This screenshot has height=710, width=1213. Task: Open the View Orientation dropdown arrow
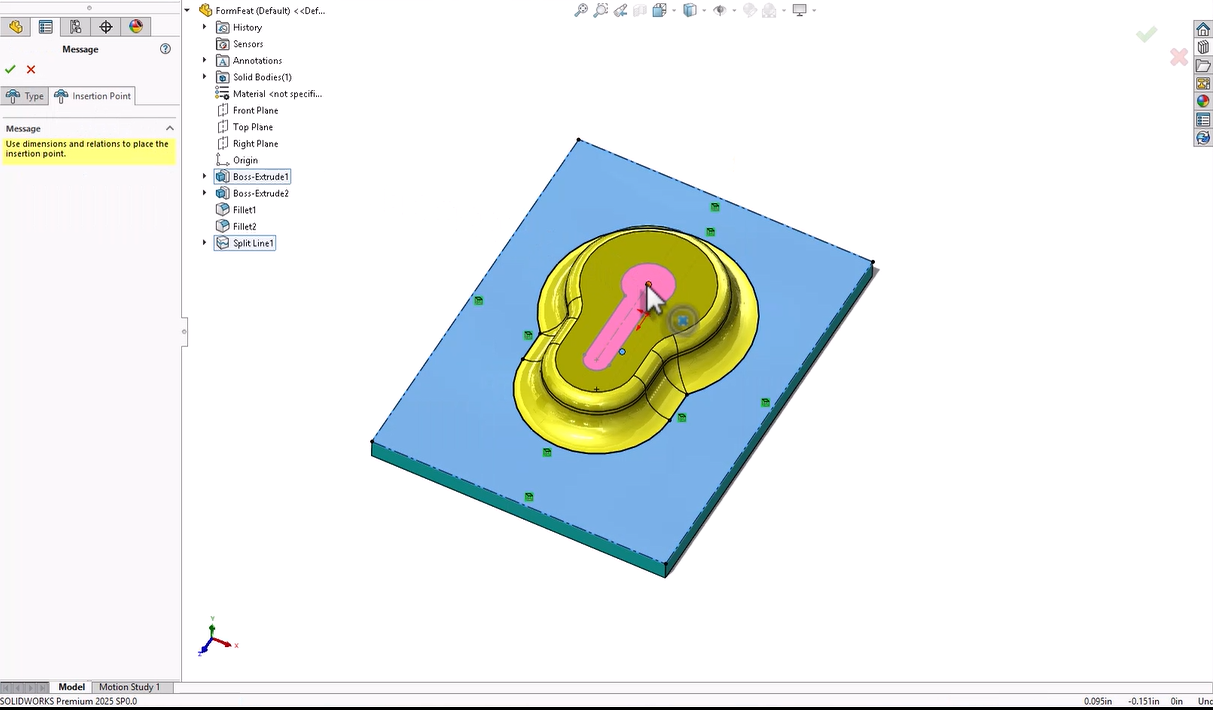point(675,10)
